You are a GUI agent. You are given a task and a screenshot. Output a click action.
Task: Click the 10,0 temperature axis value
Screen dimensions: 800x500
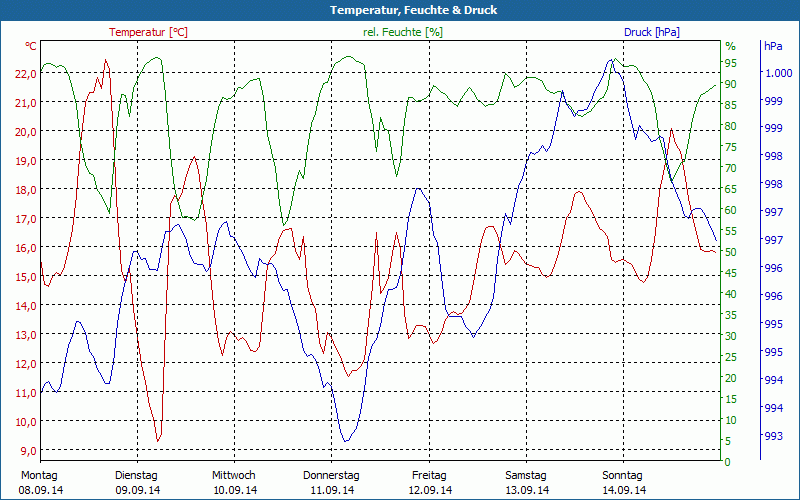pos(26,422)
